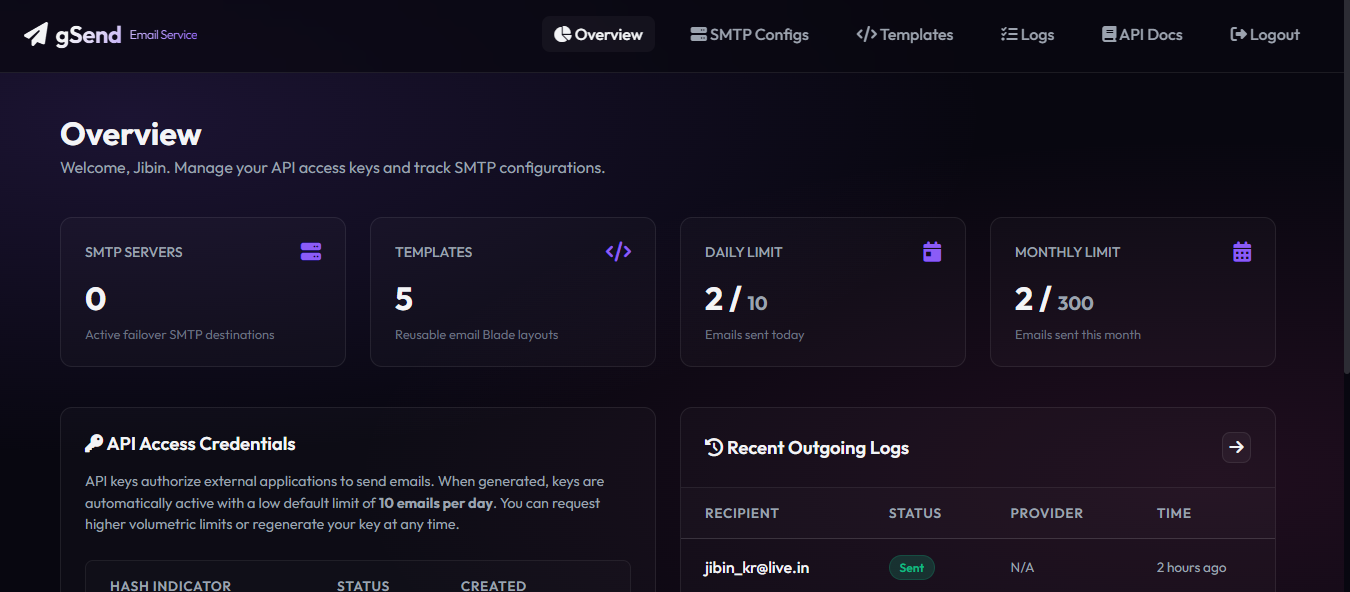Select the jibin_kr@live.in recipient row
Image resolution: width=1350 pixels, height=592 pixels.
click(978, 567)
